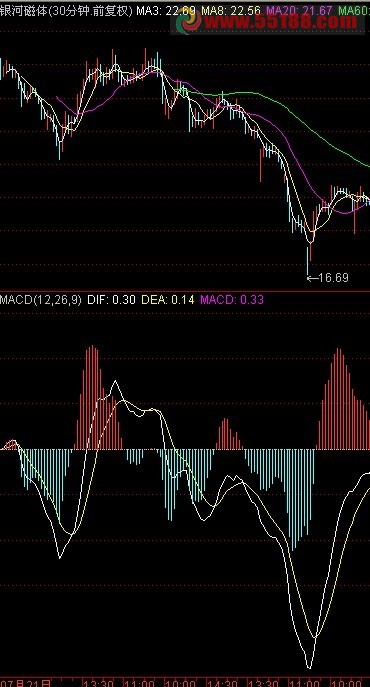Screen dimensions: 370x687
Task: Click the DIF: 0.30 value label
Action: (x=111, y=300)
